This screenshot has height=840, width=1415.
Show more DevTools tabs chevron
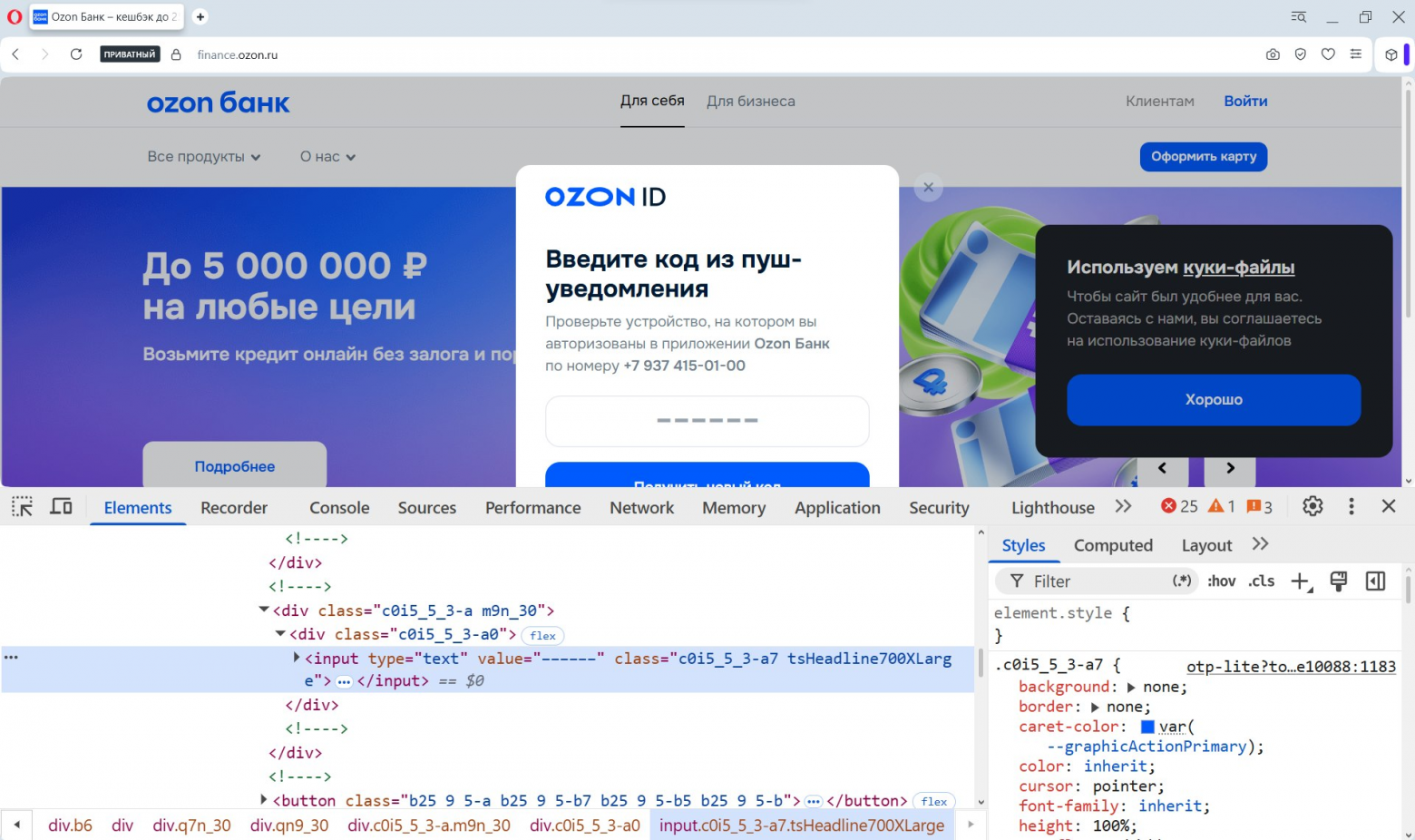coord(1123,506)
